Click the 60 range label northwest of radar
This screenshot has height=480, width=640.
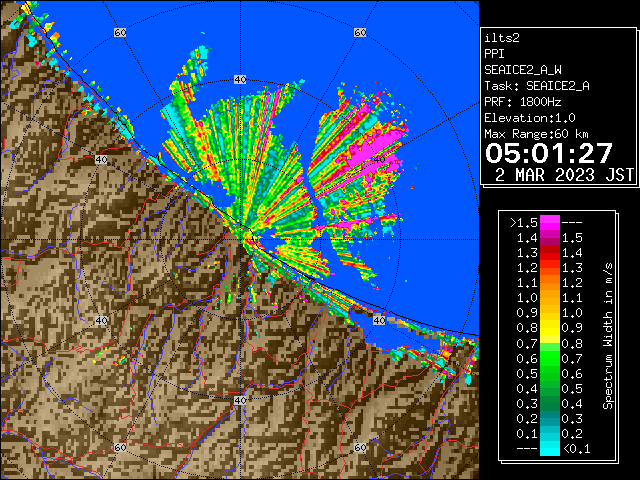click(120, 32)
